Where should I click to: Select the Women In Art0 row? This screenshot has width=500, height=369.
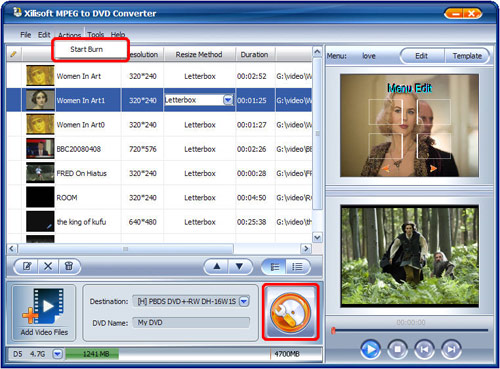159,125
